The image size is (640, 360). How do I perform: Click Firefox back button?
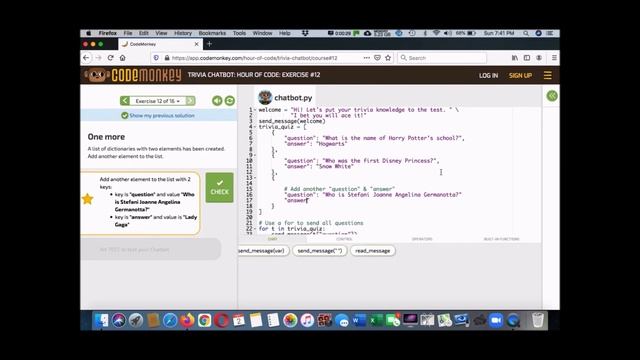pyautogui.click(x=86, y=58)
